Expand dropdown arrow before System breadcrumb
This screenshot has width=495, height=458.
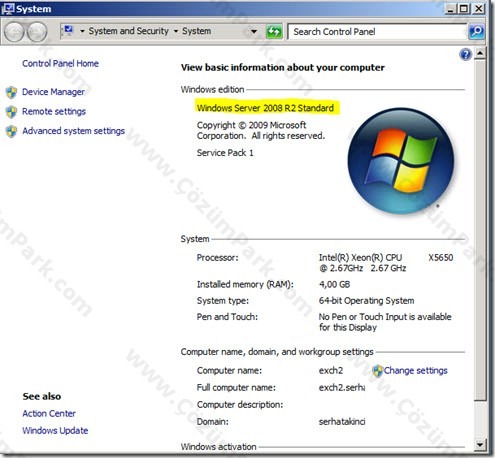coord(176,31)
